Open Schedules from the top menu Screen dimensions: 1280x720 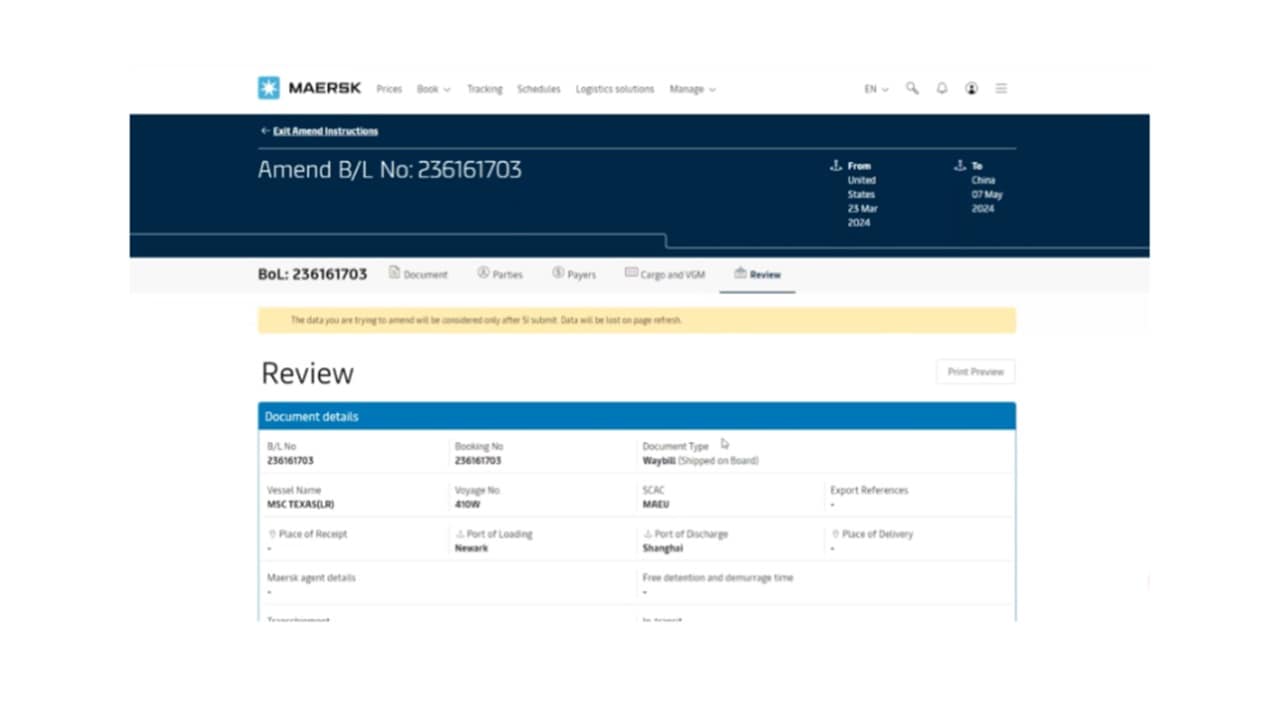point(538,89)
